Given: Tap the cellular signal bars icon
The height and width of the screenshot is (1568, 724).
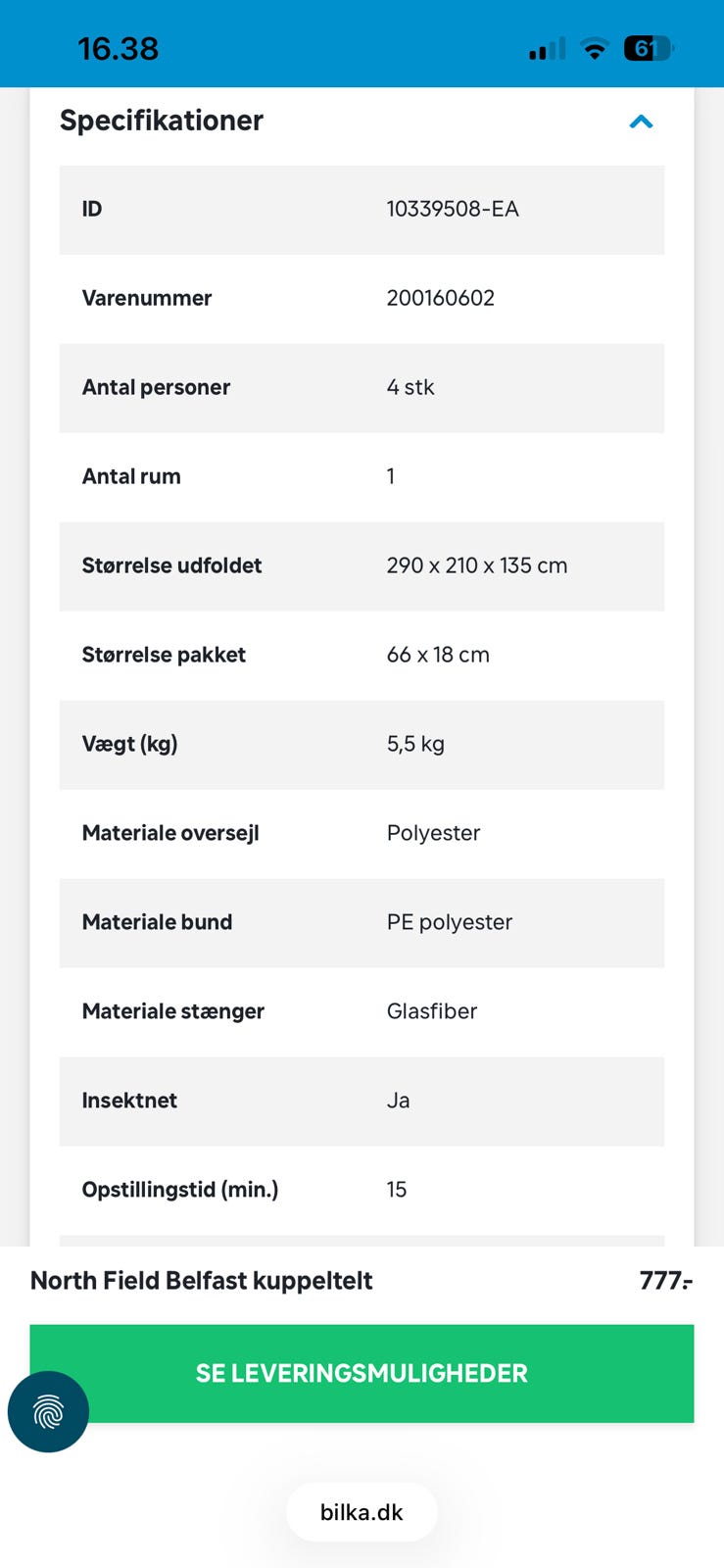Looking at the screenshot, I should 547,48.
